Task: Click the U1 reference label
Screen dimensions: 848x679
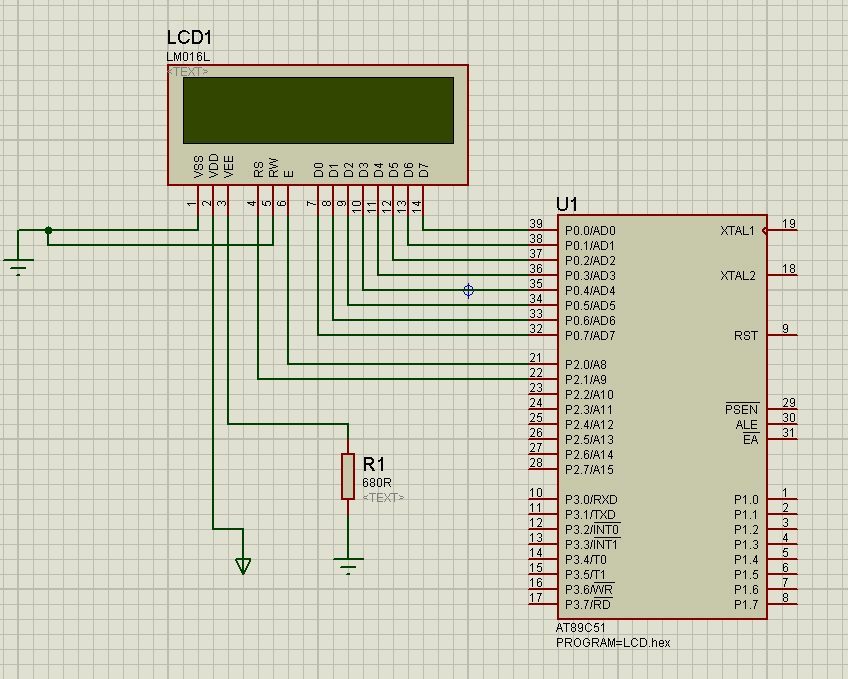Action: tap(566, 204)
